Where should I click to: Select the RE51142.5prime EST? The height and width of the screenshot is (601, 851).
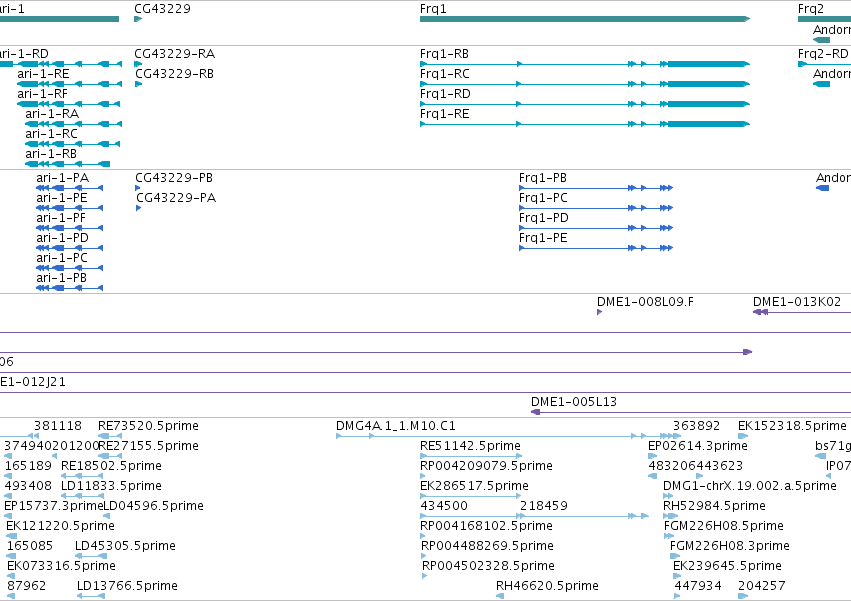coord(471,456)
